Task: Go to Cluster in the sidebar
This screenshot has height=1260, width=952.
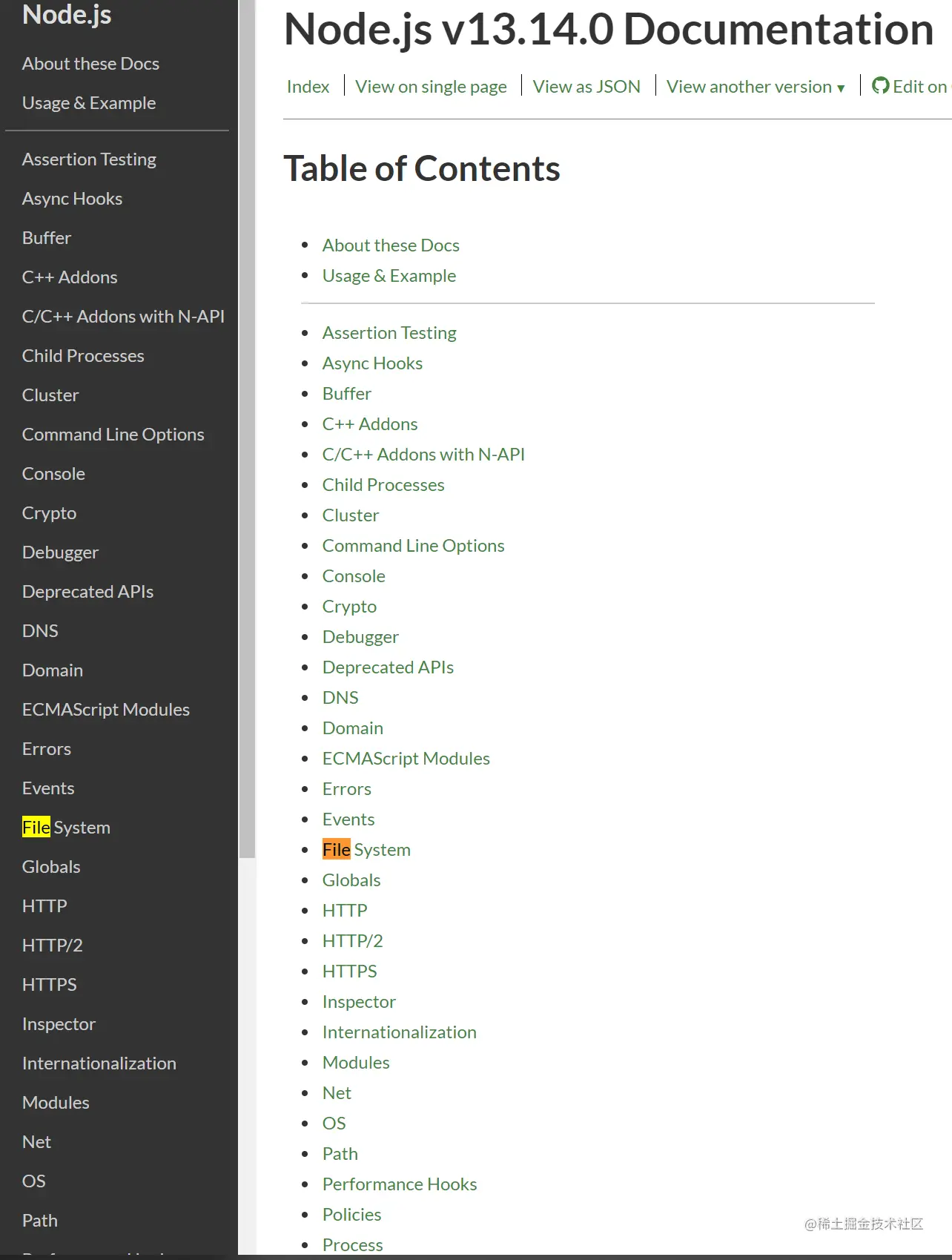Action: tap(50, 395)
